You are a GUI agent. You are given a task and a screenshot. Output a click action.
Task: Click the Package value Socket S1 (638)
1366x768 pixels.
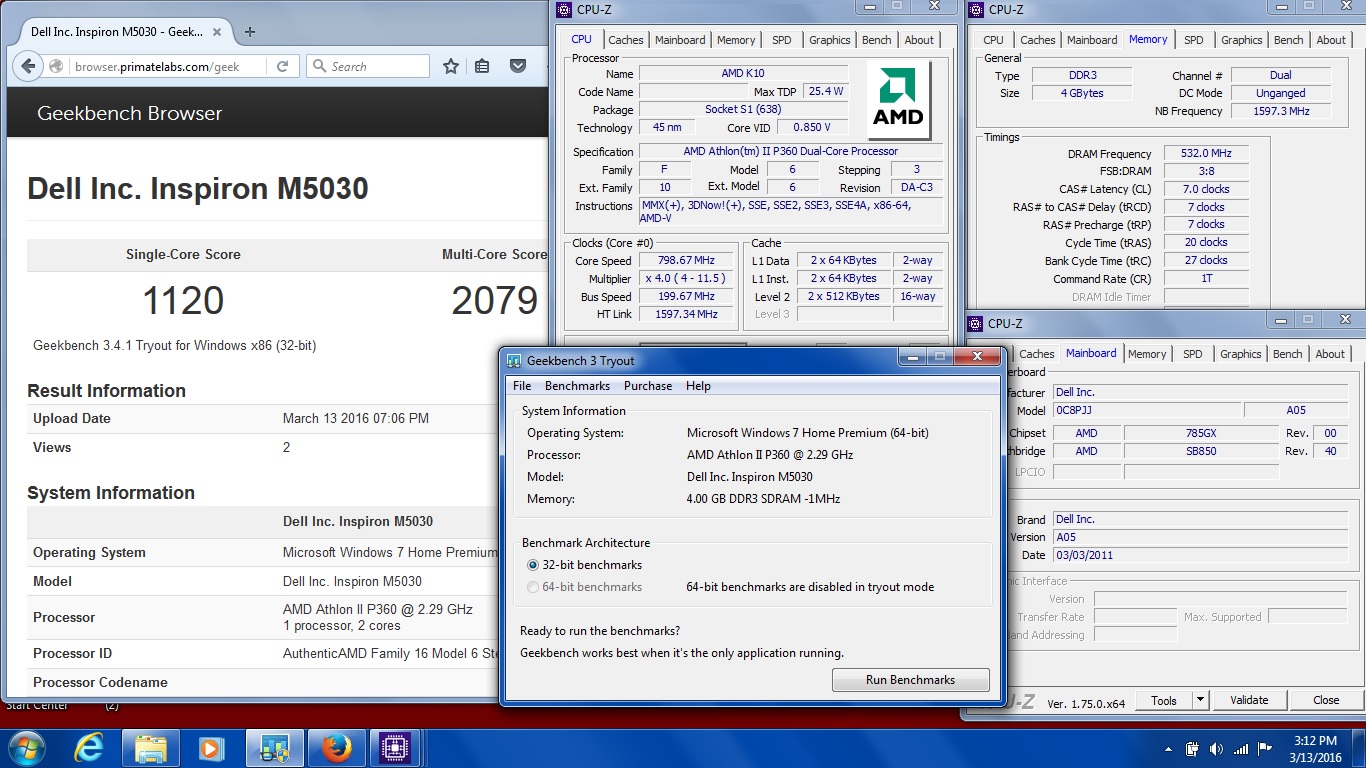(743, 110)
